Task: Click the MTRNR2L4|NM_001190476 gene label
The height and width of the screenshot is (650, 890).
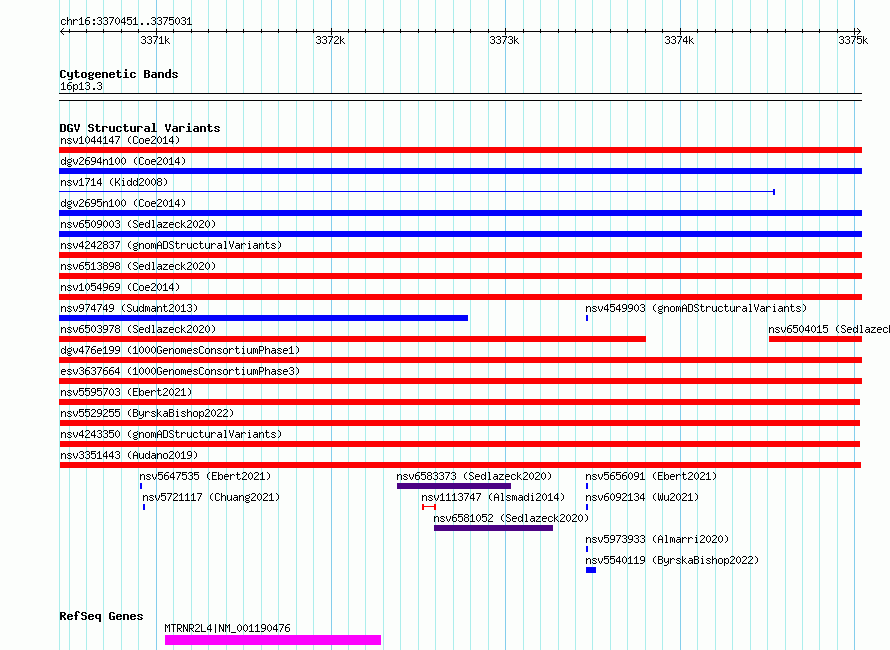Action: tap(227, 628)
